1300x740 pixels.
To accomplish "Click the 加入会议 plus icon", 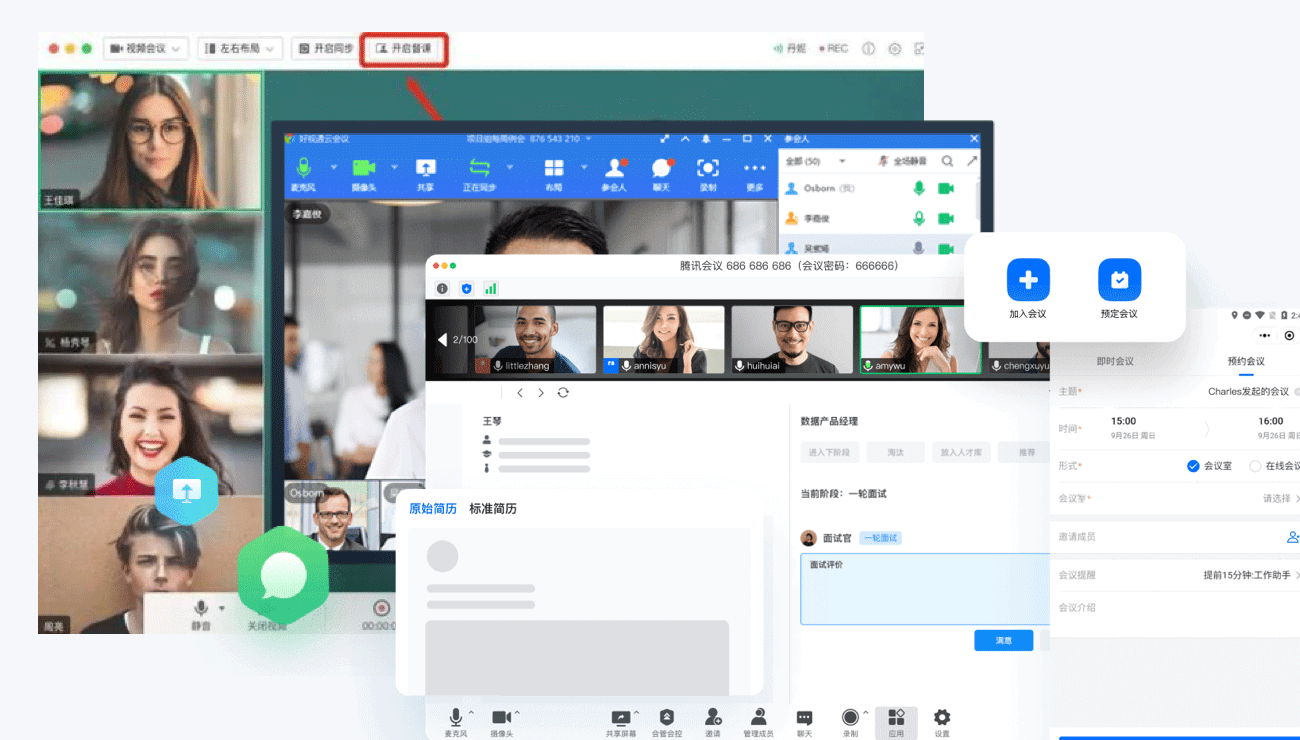I will [1028, 280].
